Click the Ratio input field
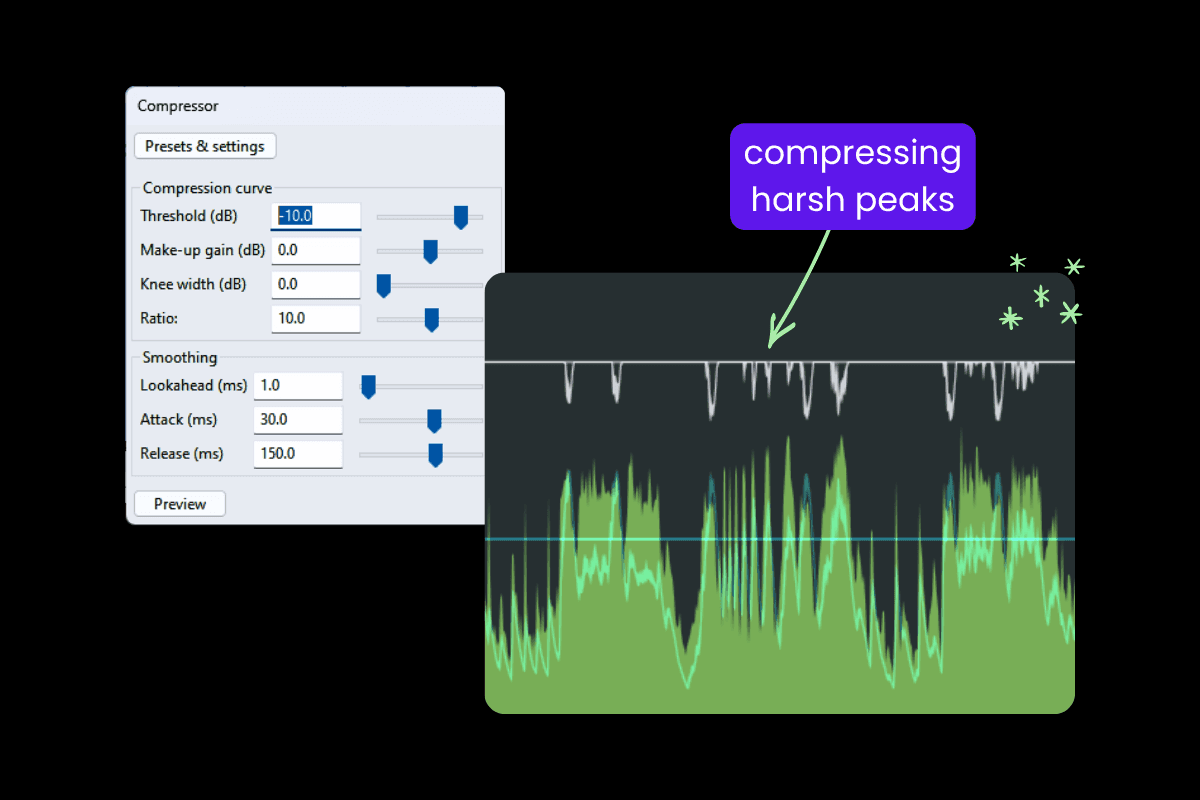 point(316,318)
